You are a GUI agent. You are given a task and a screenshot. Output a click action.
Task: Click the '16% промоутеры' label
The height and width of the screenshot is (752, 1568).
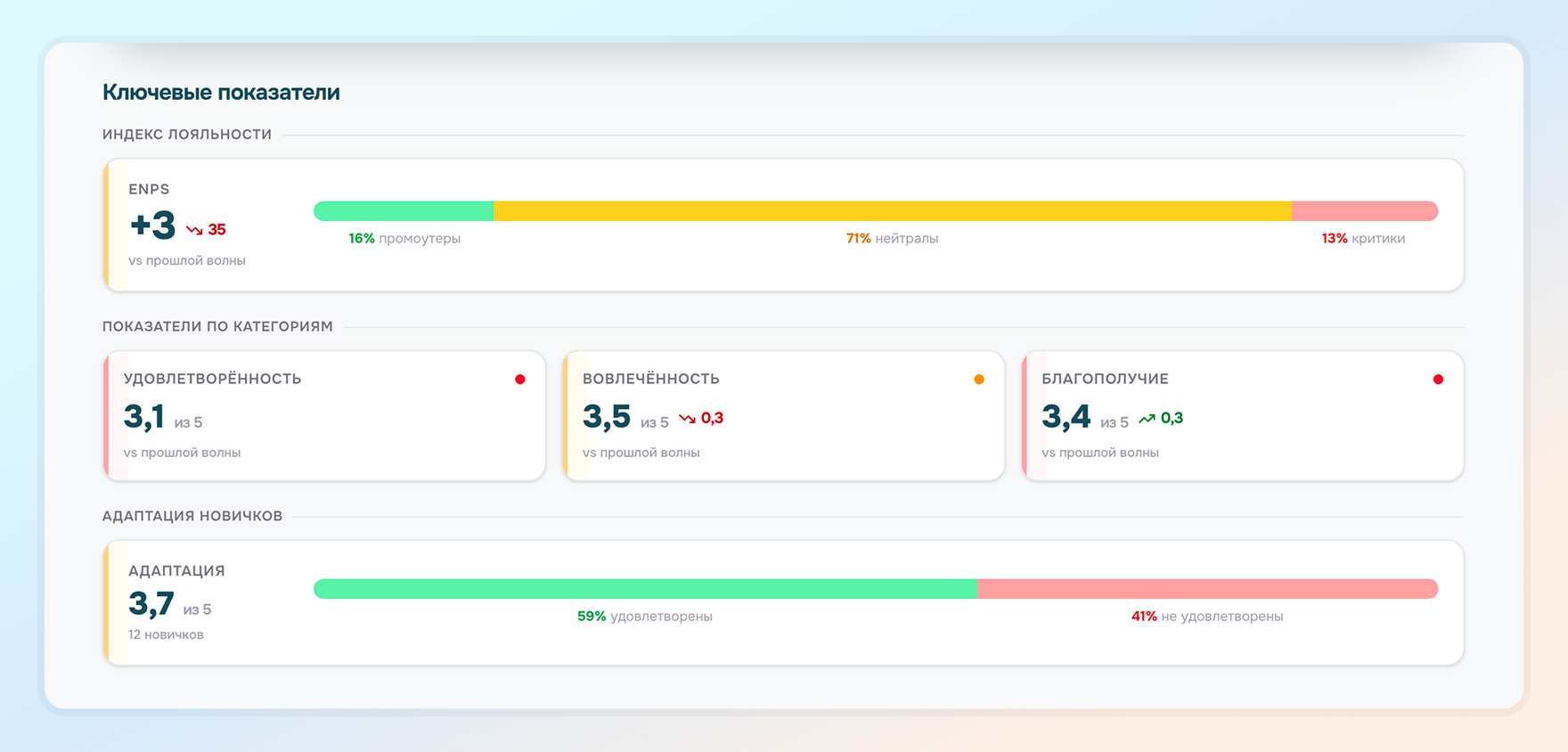(x=404, y=239)
